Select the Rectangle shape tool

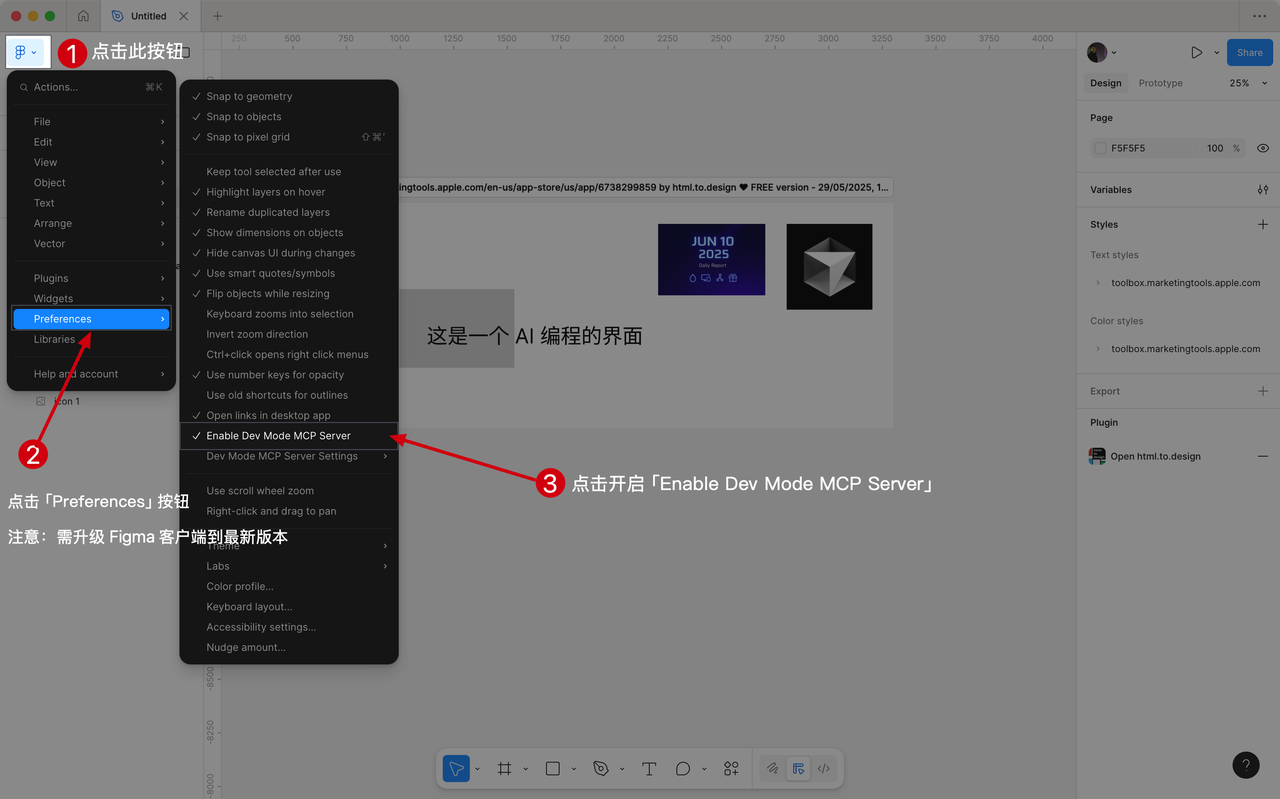(x=553, y=768)
